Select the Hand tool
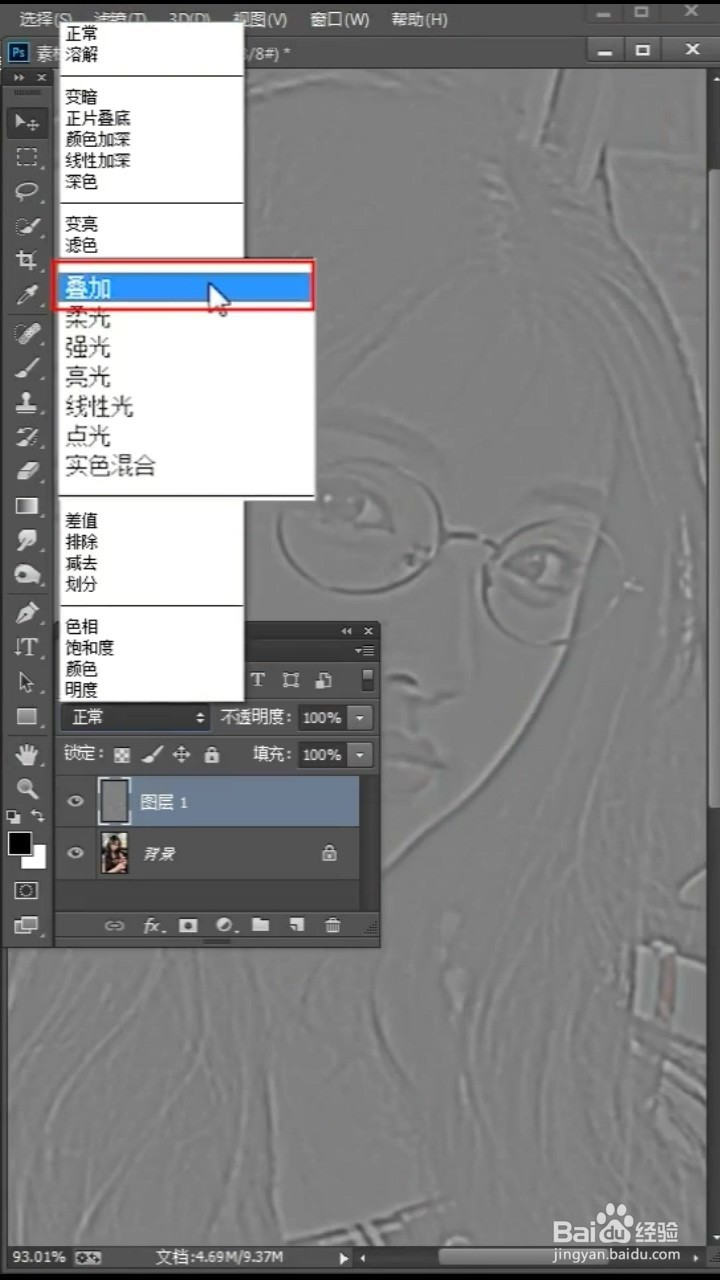This screenshot has height=1280, width=720. tap(27, 755)
